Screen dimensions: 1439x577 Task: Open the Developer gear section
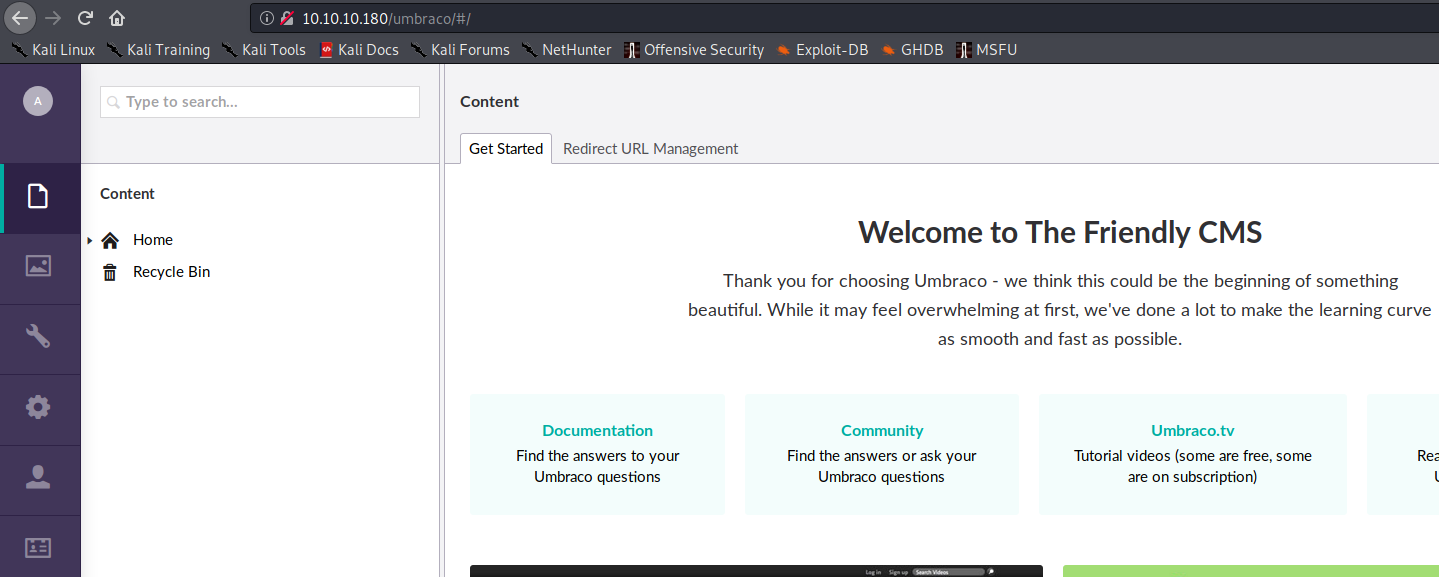pos(40,408)
